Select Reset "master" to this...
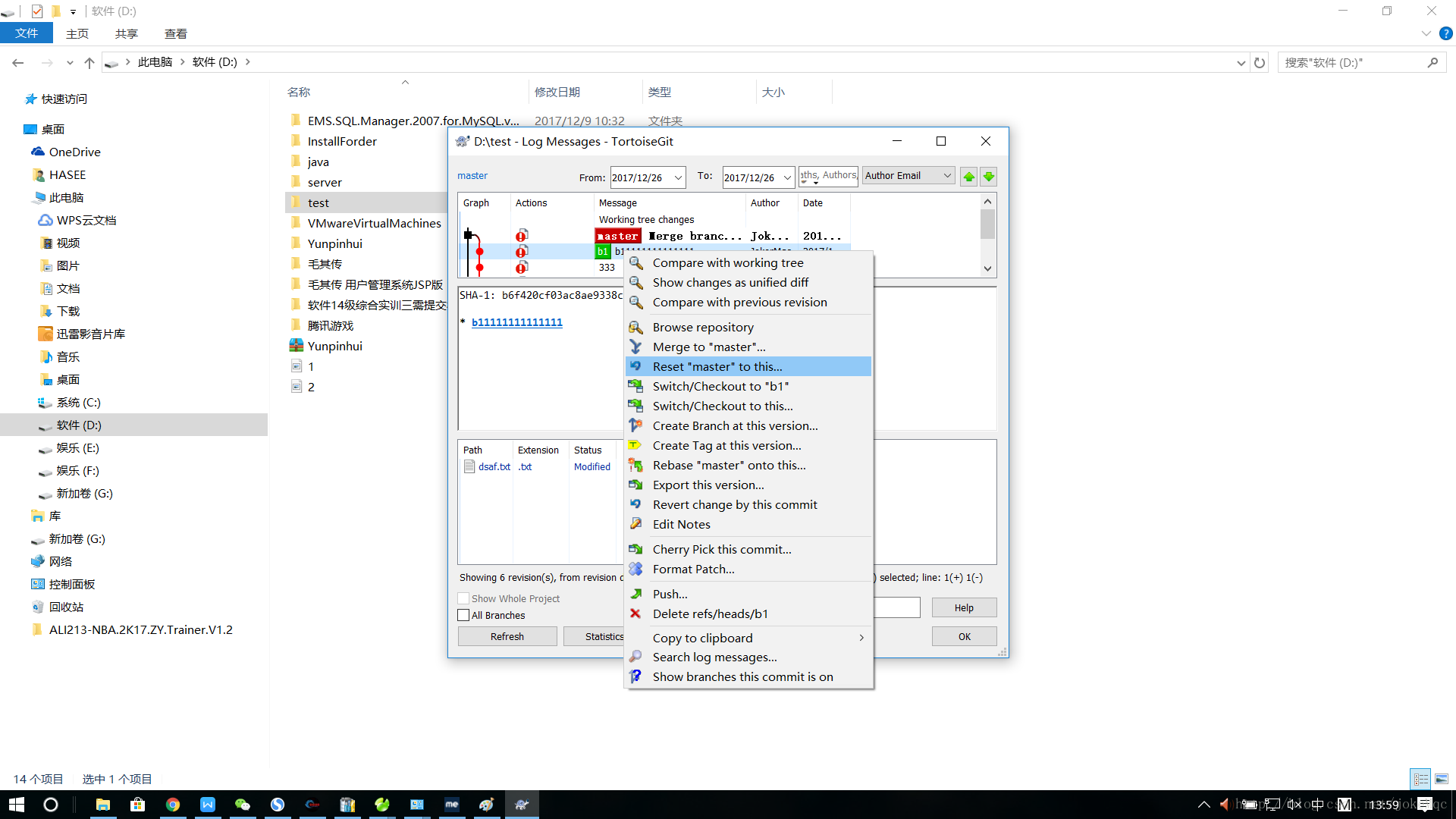Image resolution: width=1456 pixels, height=819 pixels. tap(748, 366)
